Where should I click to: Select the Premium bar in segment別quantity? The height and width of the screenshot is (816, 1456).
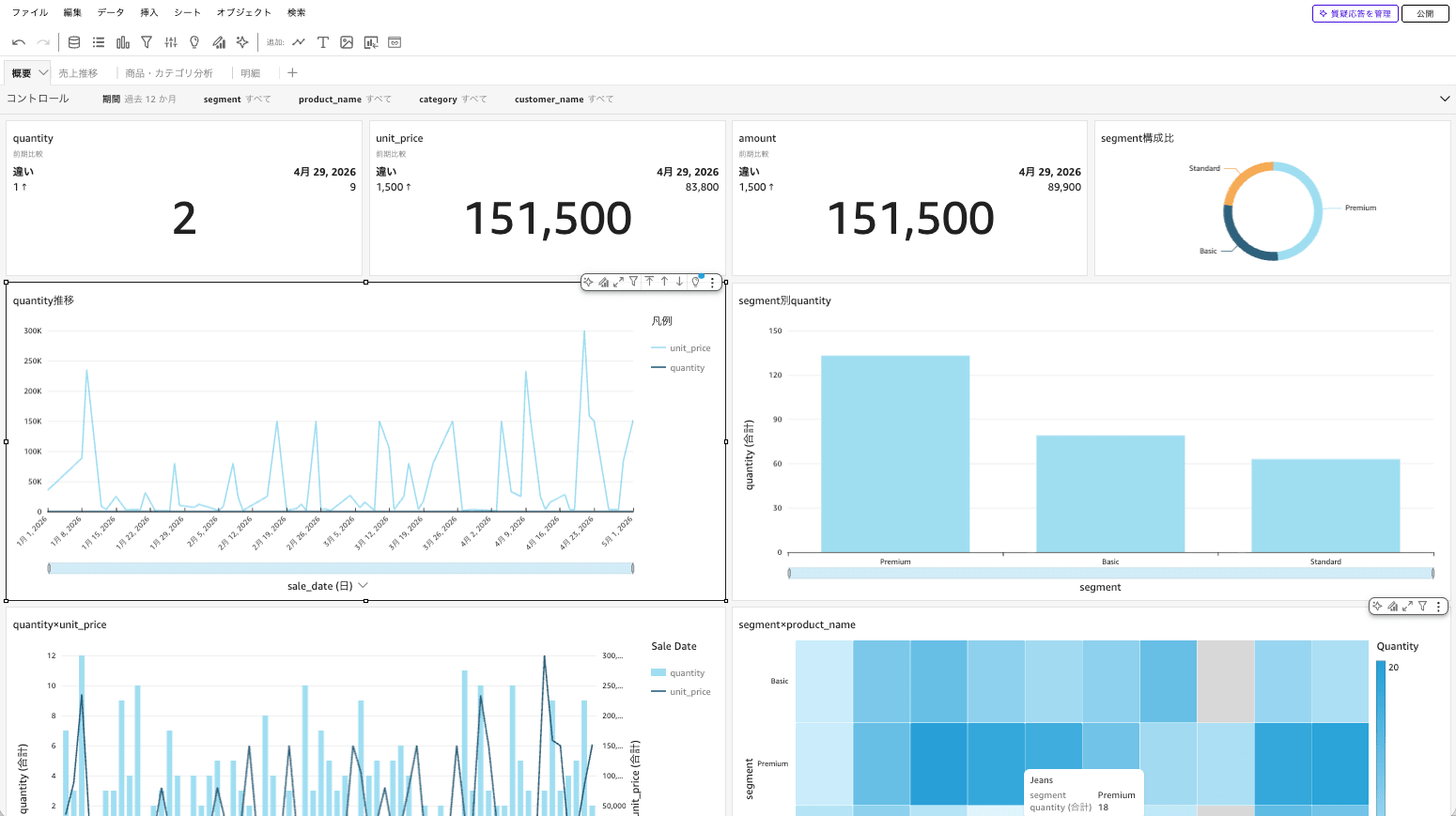pos(895,454)
